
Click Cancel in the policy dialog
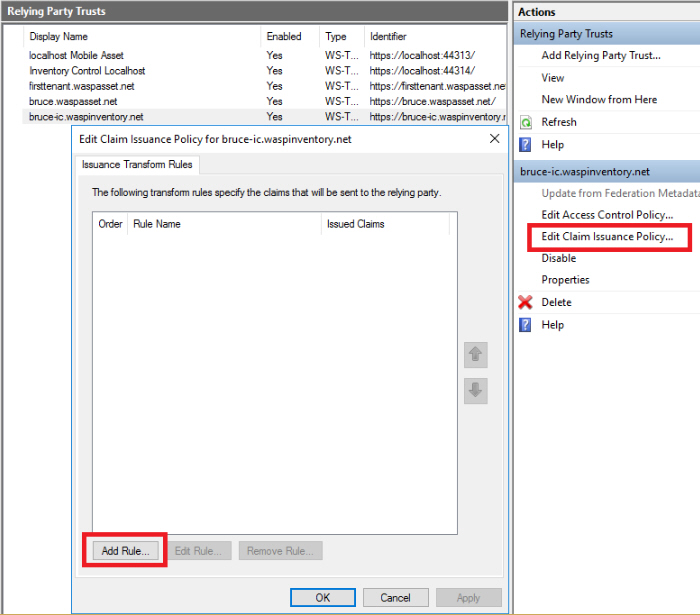(395, 598)
